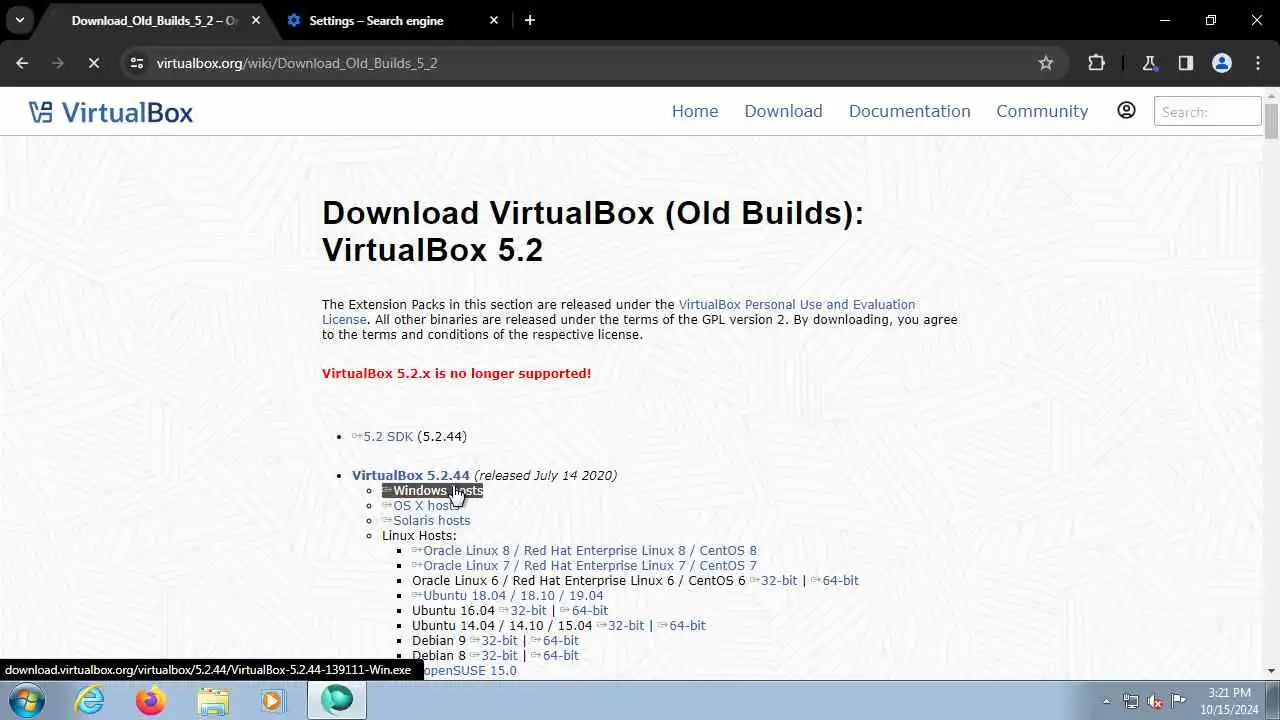Click the scrollbar down arrow

1271,671
